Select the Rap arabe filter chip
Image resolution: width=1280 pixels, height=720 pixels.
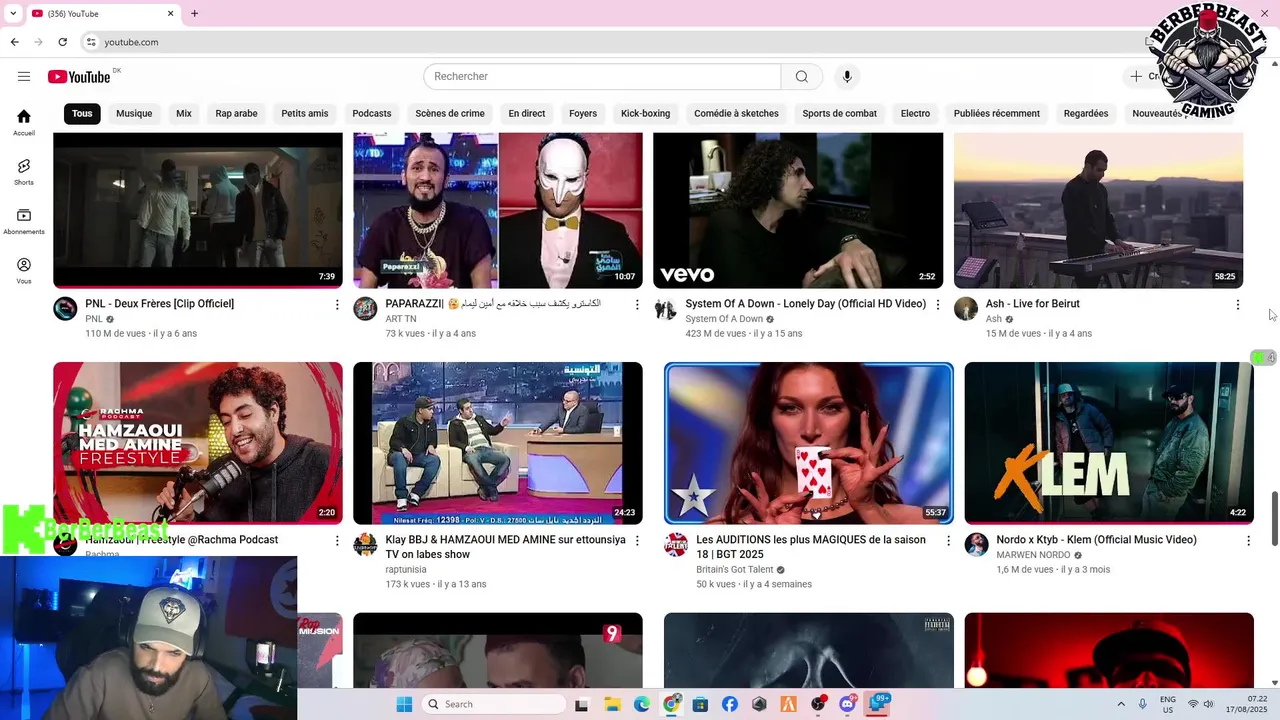[236, 114]
